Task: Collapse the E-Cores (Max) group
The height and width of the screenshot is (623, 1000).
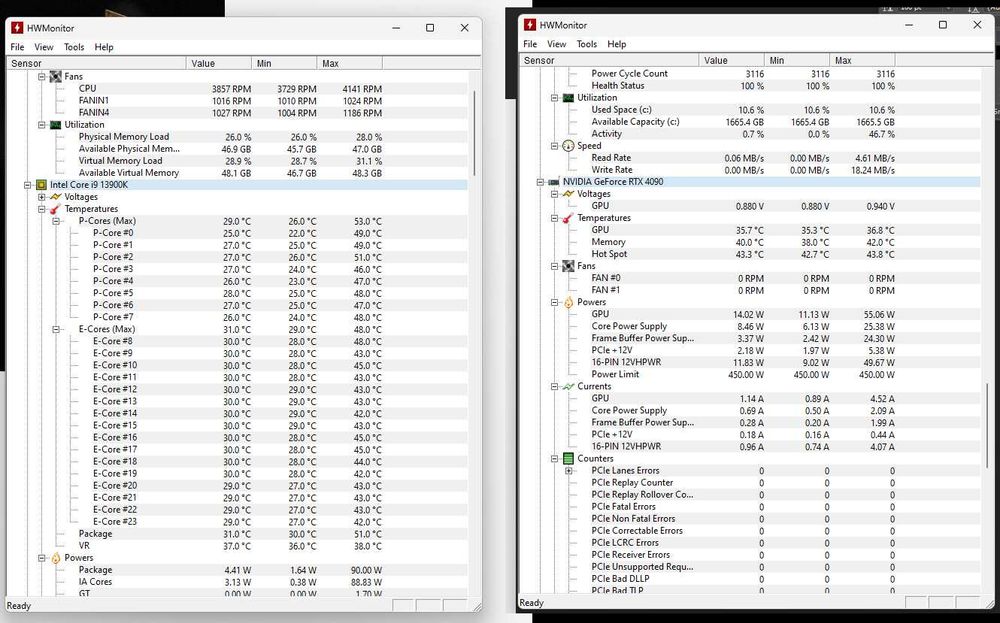Action: pos(55,330)
